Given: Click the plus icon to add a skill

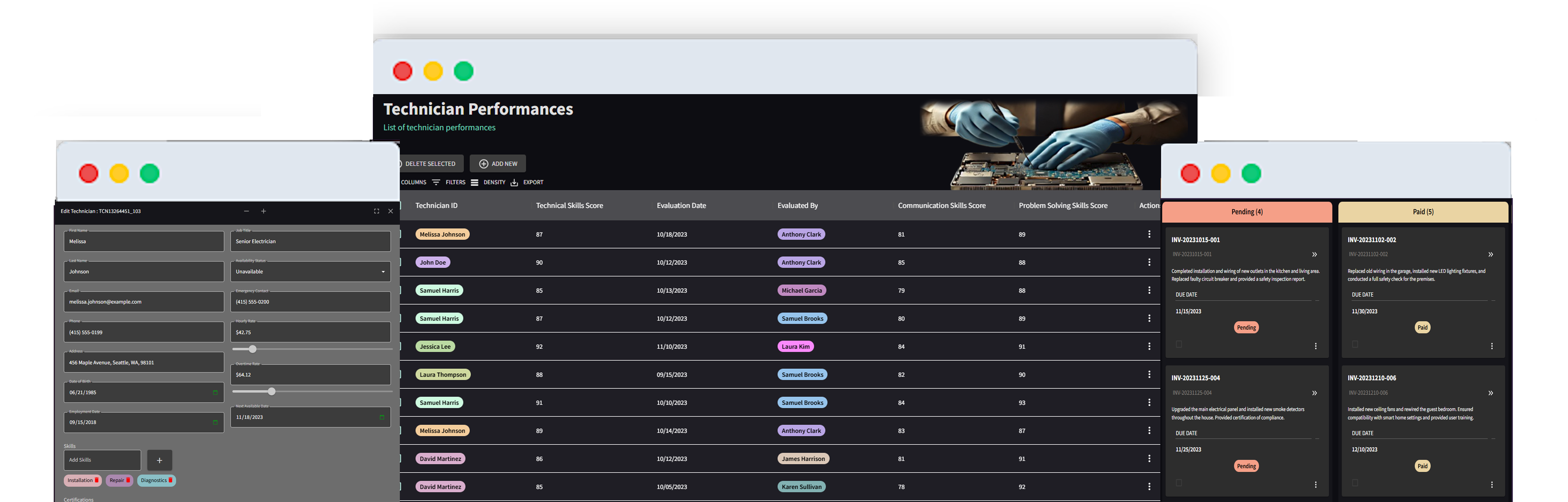Looking at the screenshot, I should tap(159, 460).
